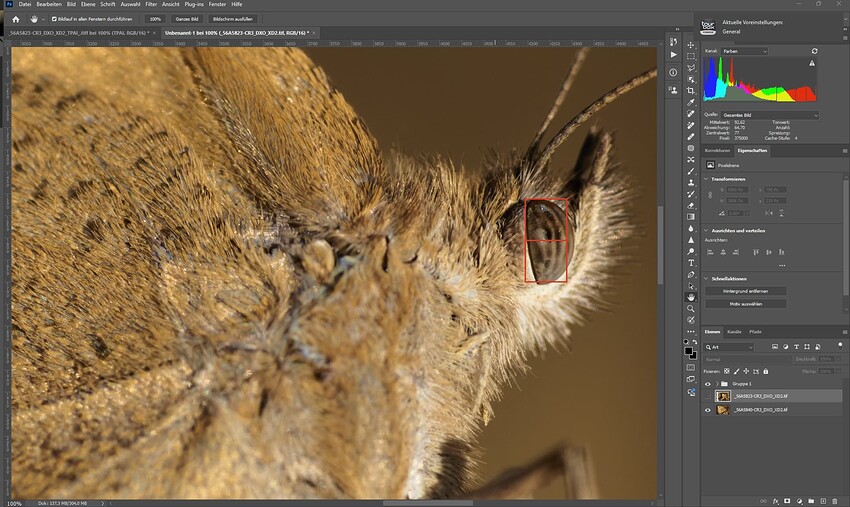Delete layer using the trash icon
850x507 pixels.
click(834, 501)
